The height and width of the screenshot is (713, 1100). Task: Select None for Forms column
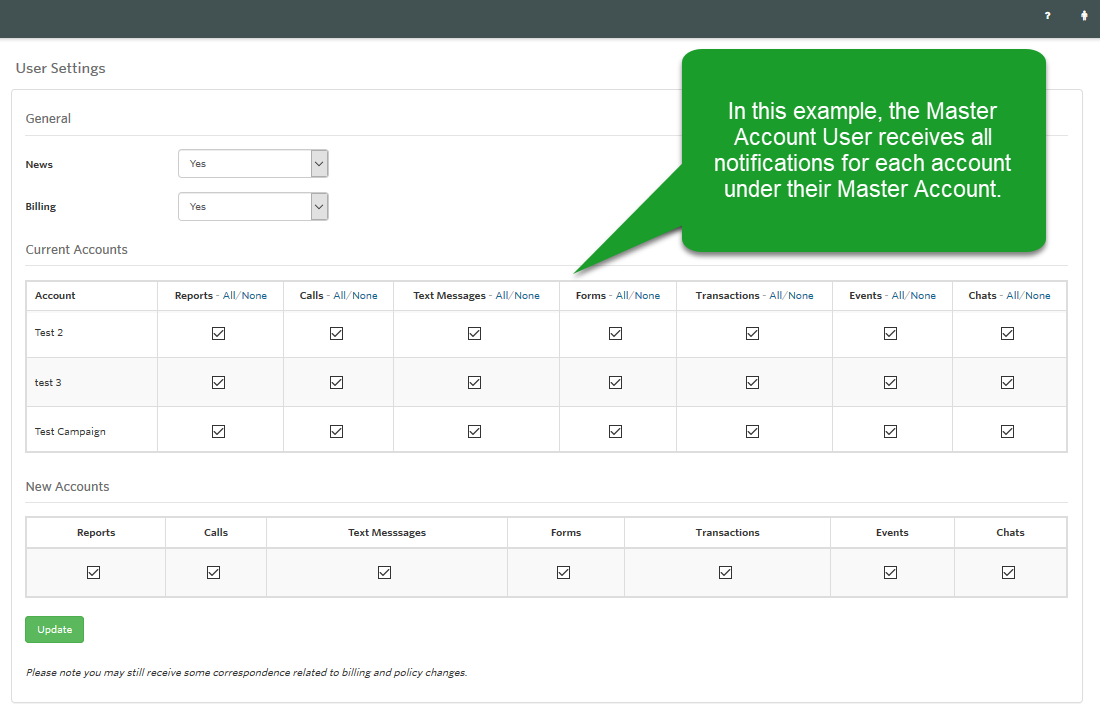(x=648, y=296)
